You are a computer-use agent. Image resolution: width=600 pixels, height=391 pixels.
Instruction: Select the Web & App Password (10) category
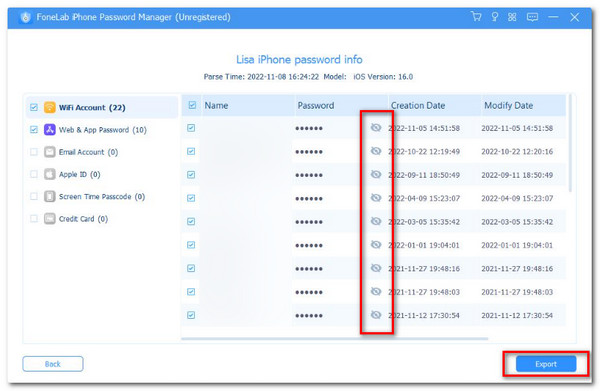click(x=103, y=130)
